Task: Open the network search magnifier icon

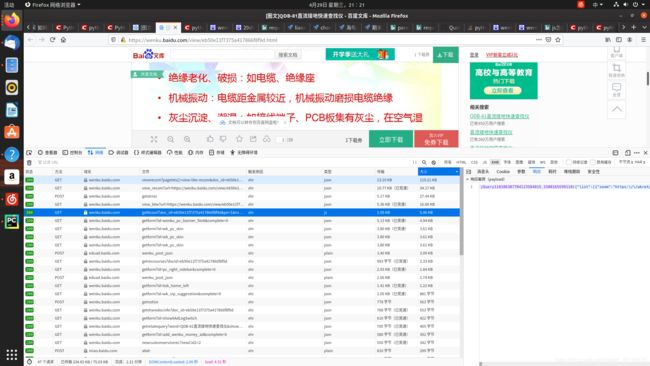Action: pyautogui.click(x=424, y=162)
